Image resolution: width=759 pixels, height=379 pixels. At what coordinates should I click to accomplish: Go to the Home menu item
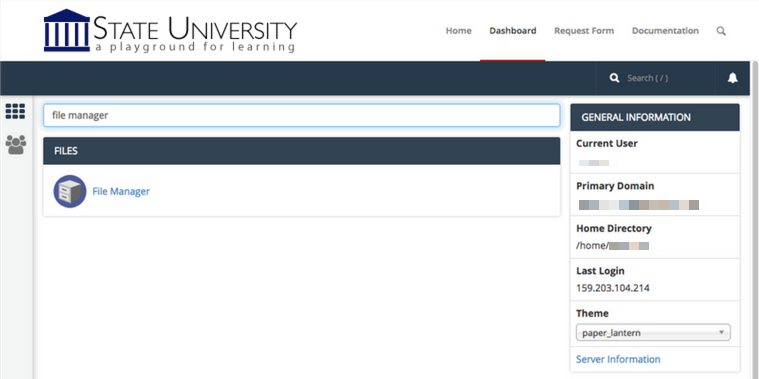click(458, 31)
